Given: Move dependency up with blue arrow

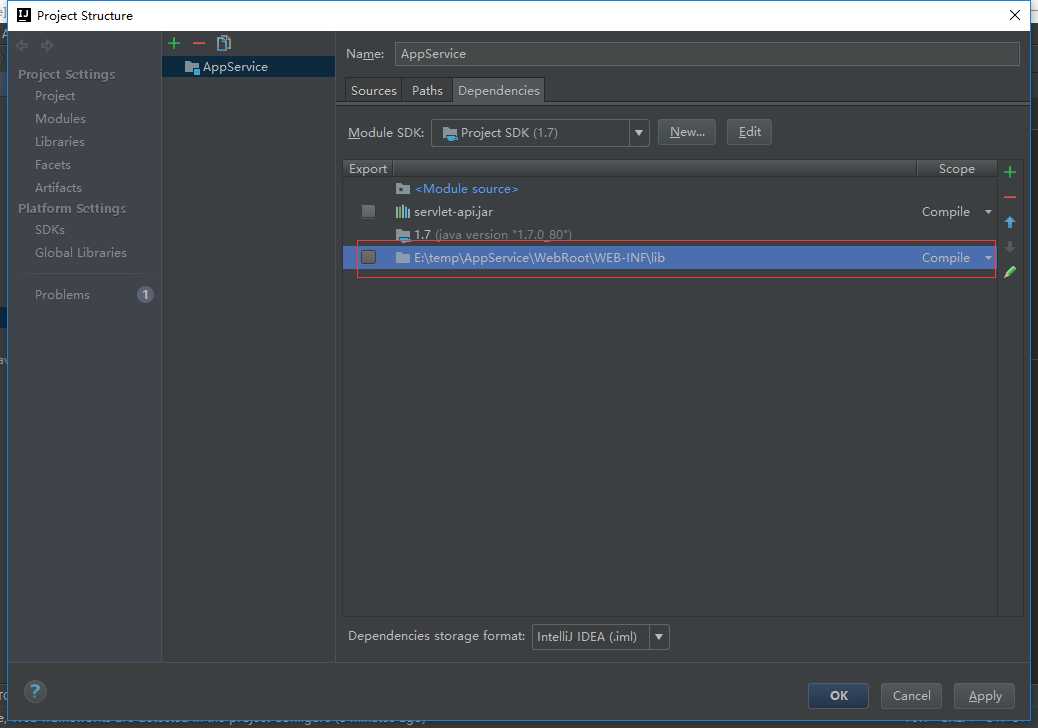Looking at the screenshot, I should click(1010, 222).
